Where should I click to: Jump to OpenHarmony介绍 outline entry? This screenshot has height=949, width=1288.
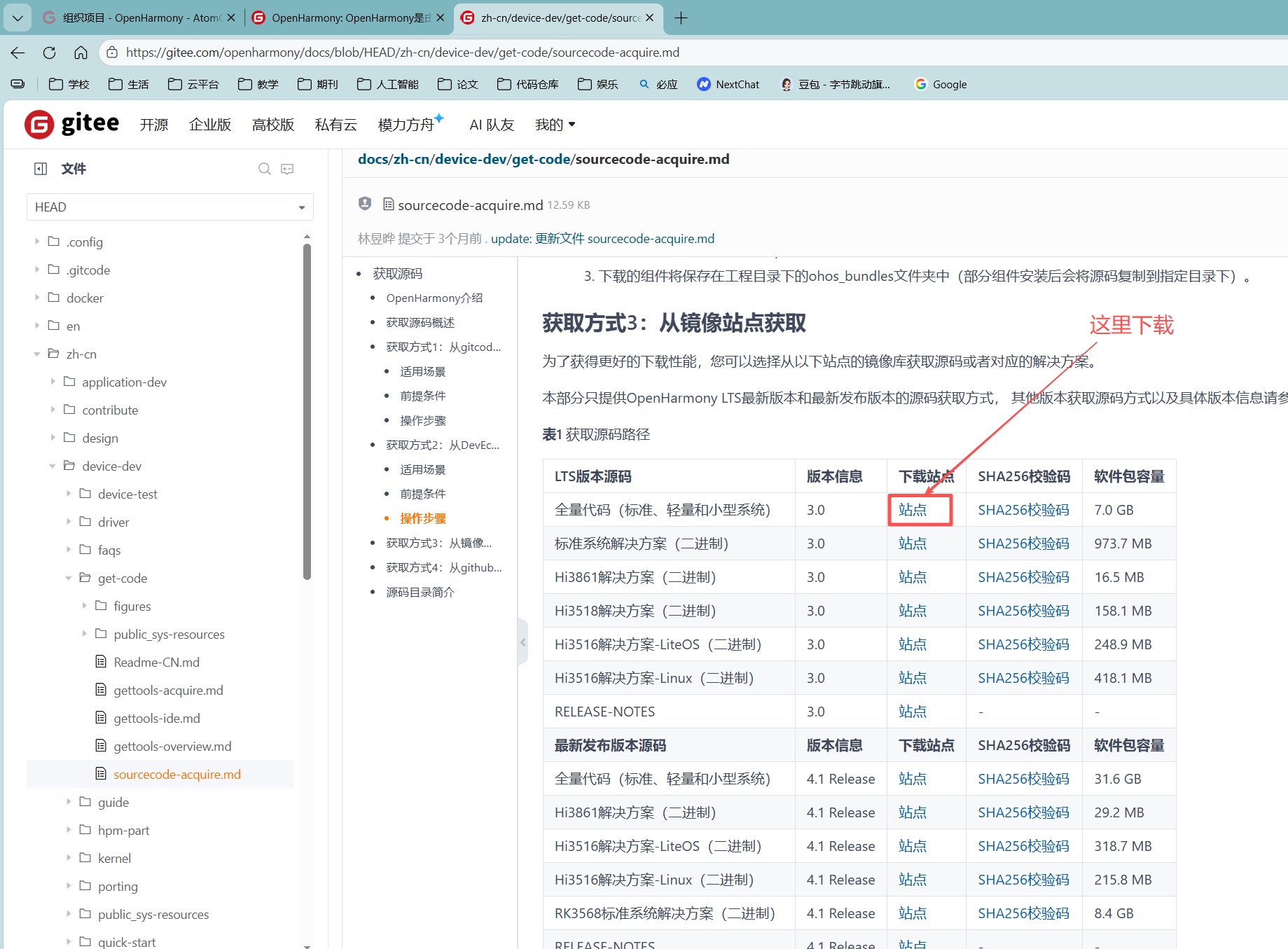(434, 298)
